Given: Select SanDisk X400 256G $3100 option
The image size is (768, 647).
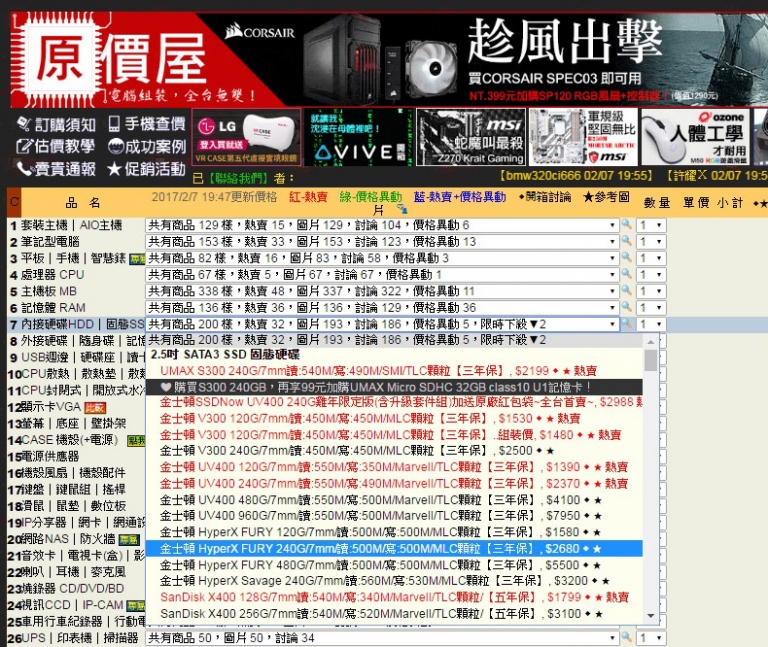Looking at the screenshot, I should 394,613.
